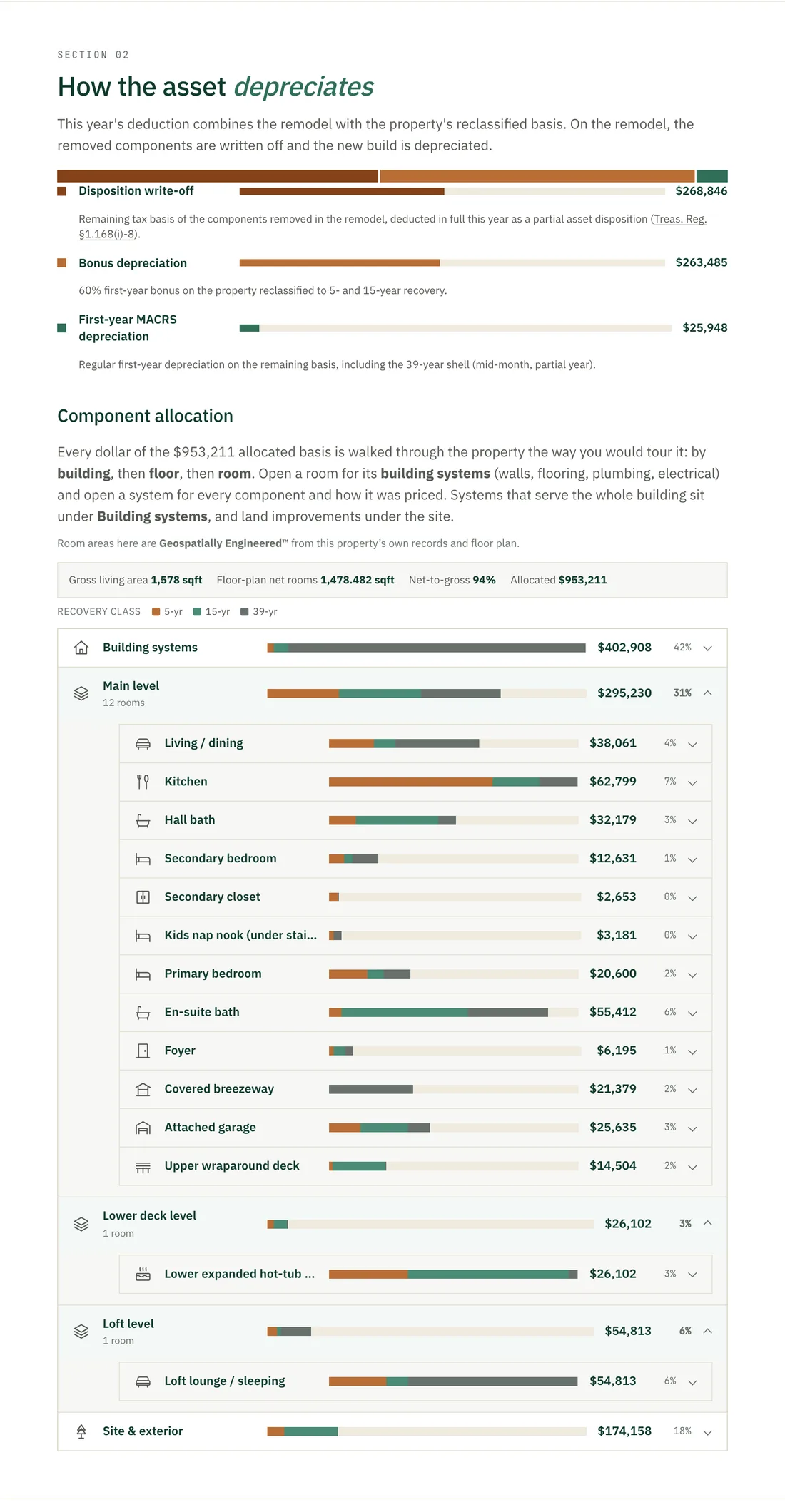Click the Disposition write-off top bar segment
This screenshot has height=1512, width=785.
tap(218, 176)
